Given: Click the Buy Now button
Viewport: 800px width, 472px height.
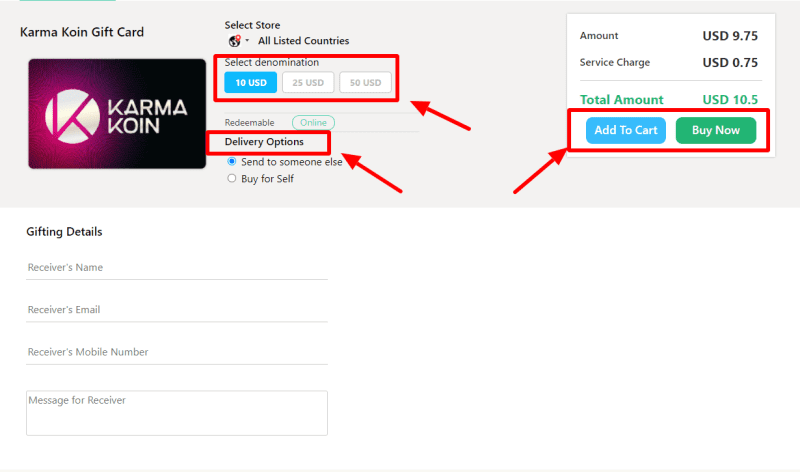Looking at the screenshot, I should [x=716, y=130].
